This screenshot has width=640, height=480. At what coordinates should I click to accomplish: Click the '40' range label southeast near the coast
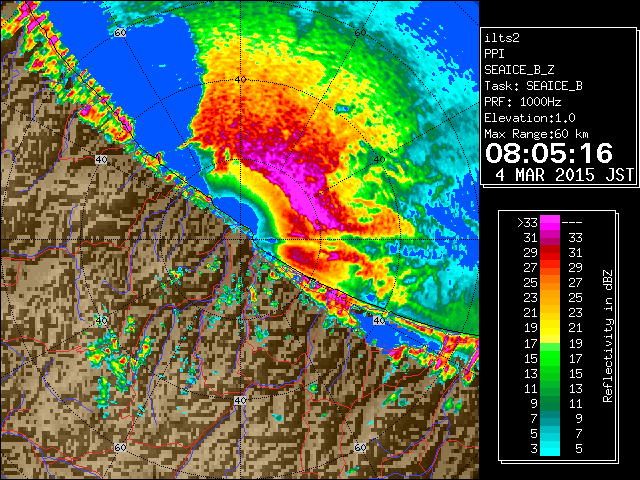pyautogui.click(x=379, y=320)
